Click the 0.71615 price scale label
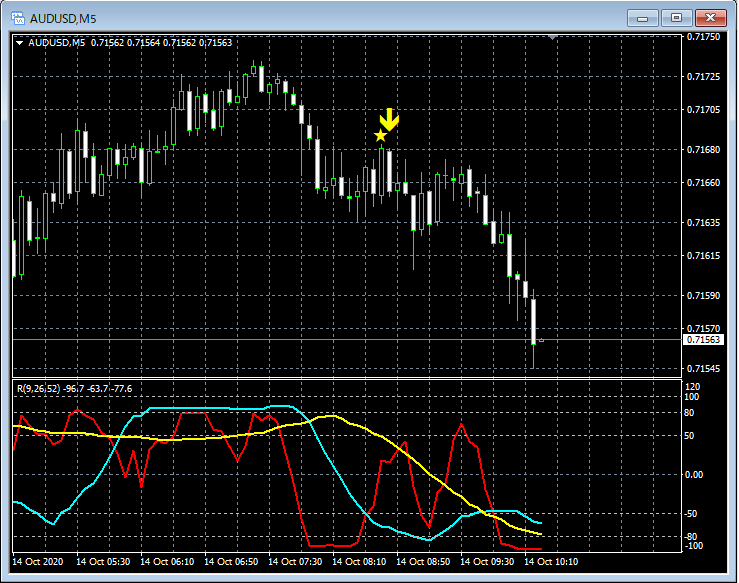 coord(703,255)
